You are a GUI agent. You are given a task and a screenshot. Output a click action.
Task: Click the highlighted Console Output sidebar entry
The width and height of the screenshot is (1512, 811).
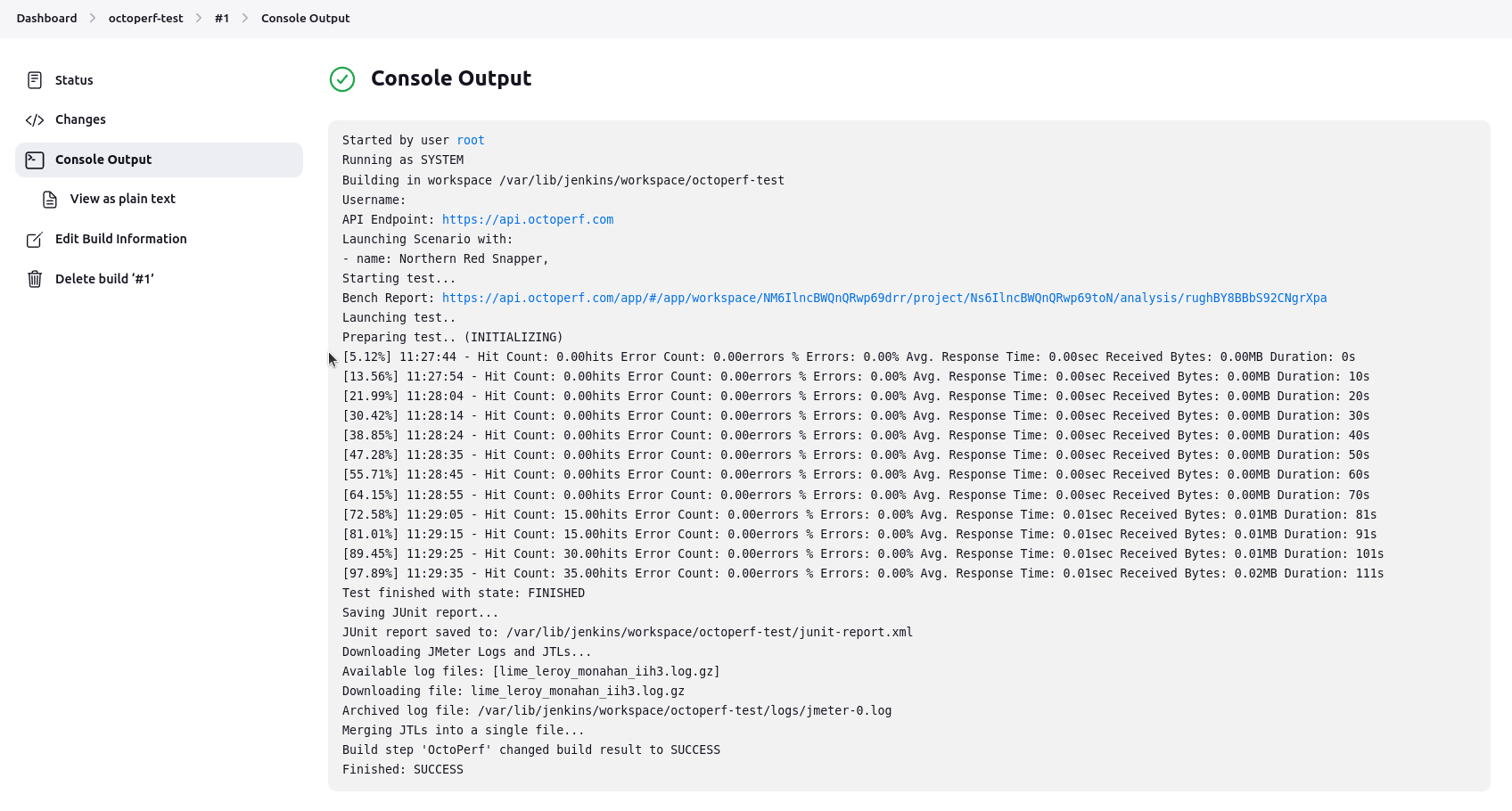pos(103,160)
